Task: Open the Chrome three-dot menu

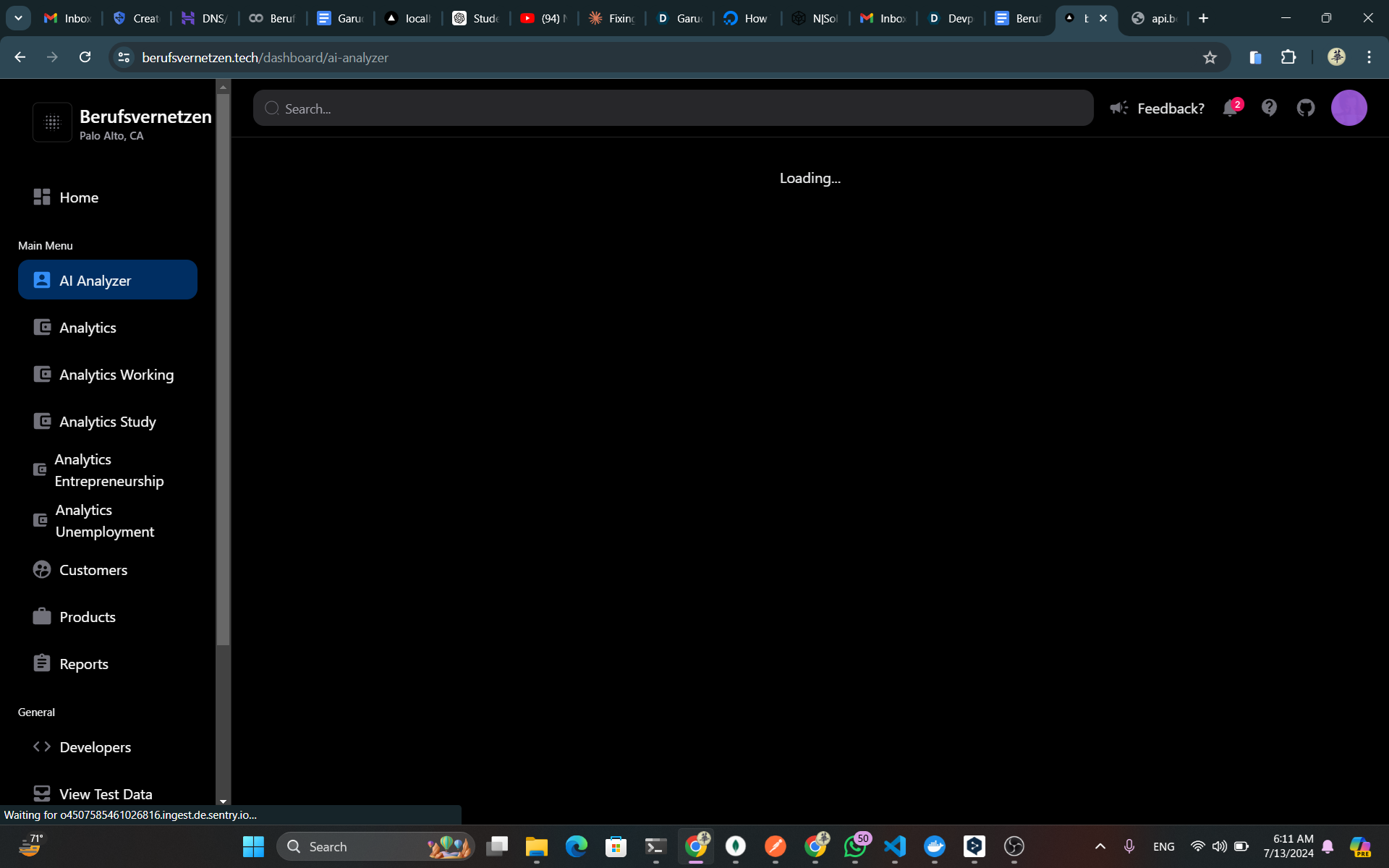Action: [x=1369, y=57]
